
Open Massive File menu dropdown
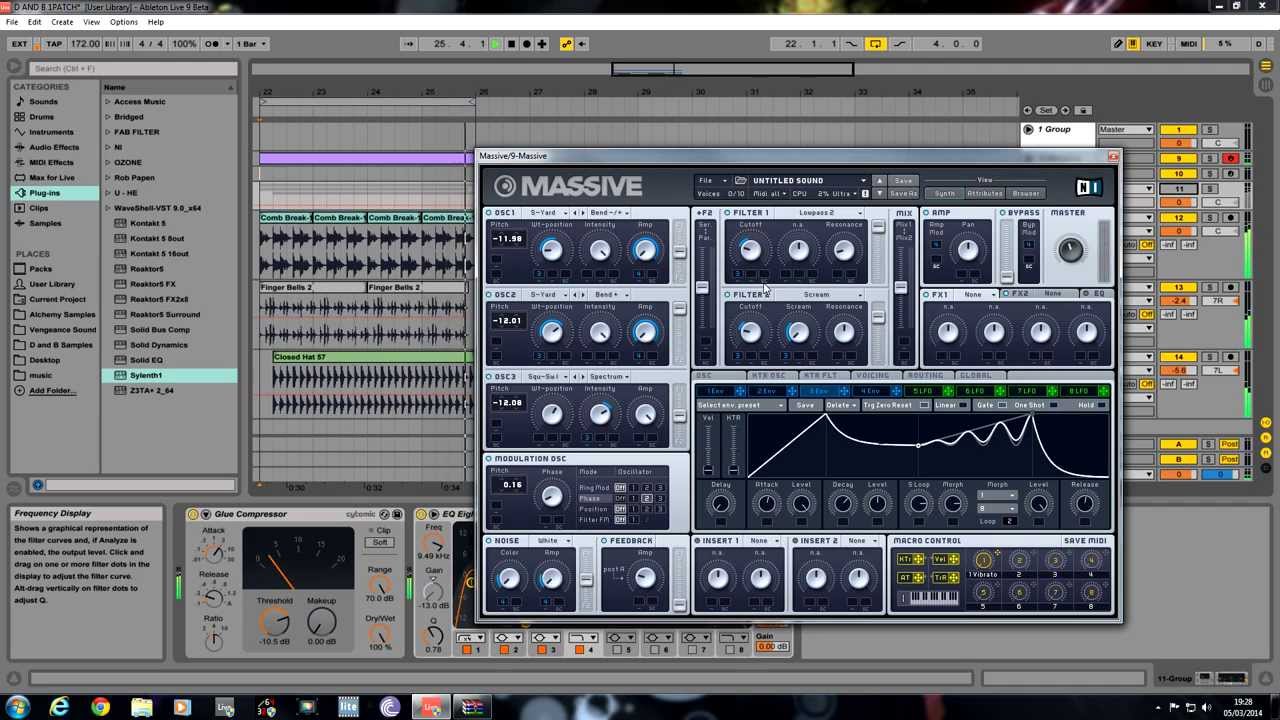[711, 181]
